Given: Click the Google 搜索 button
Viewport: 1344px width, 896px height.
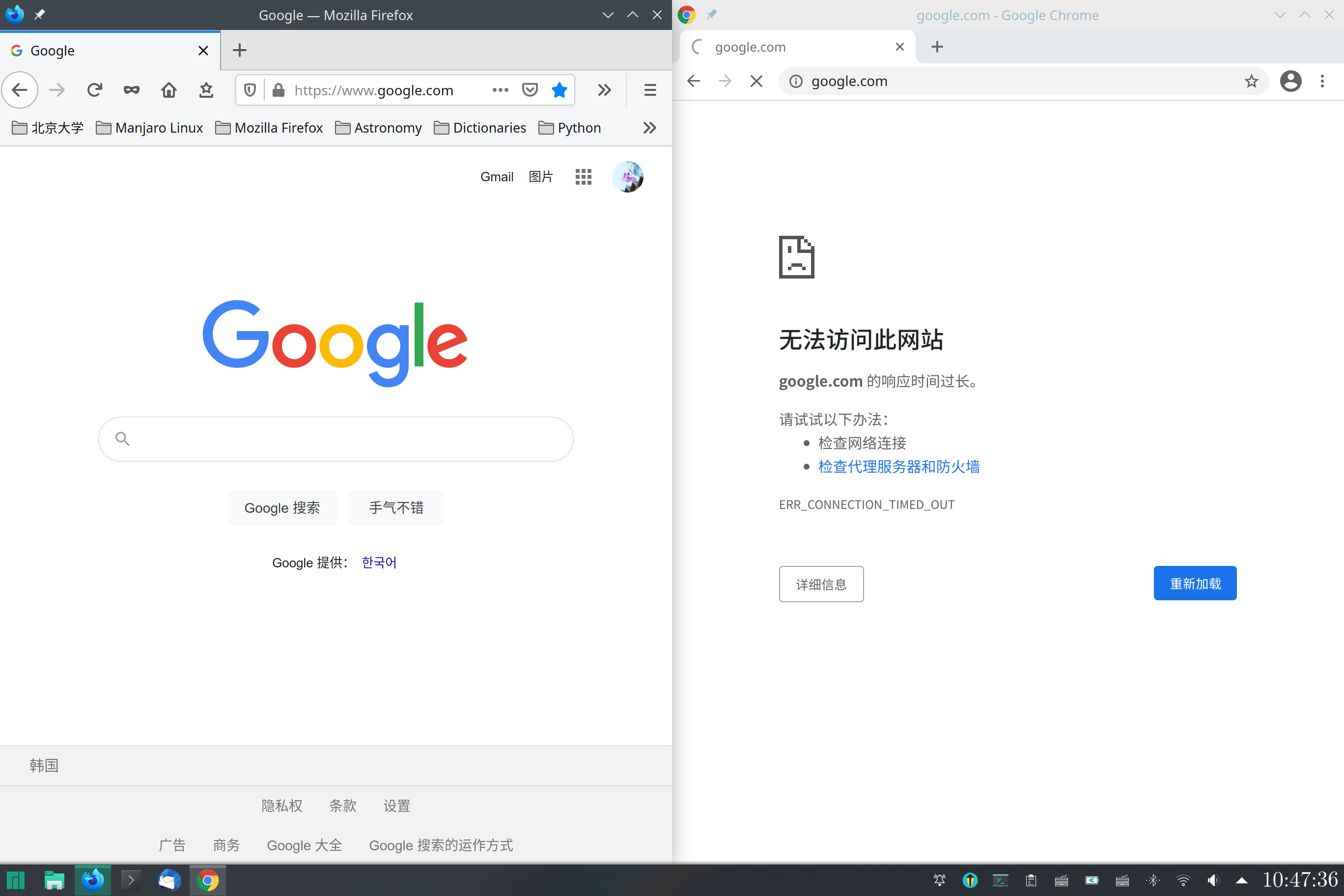Looking at the screenshot, I should (x=281, y=507).
